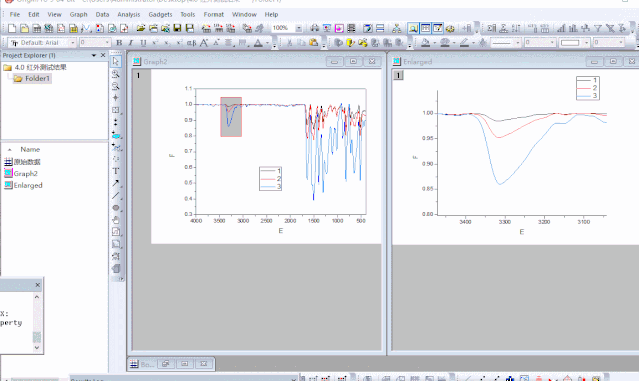639x381 pixels.
Task: Open the font name dropdown
Action: 73,42
